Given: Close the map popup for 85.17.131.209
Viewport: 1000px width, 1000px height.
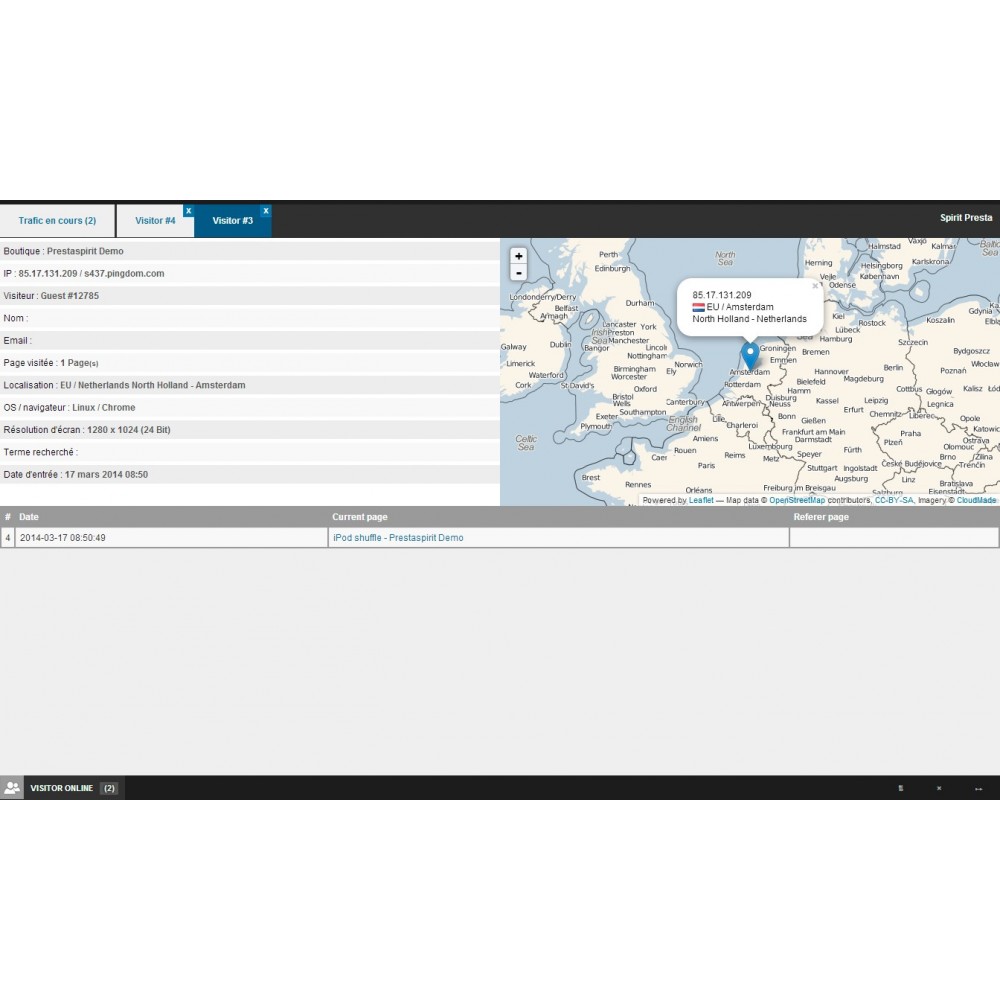Looking at the screenshot, I should pyautogui.click(x=815, y=286).
